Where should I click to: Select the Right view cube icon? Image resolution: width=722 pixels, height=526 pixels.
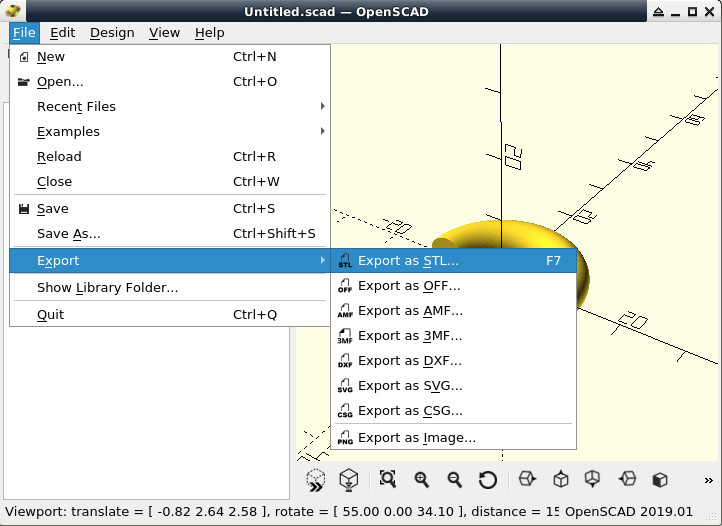527,479
